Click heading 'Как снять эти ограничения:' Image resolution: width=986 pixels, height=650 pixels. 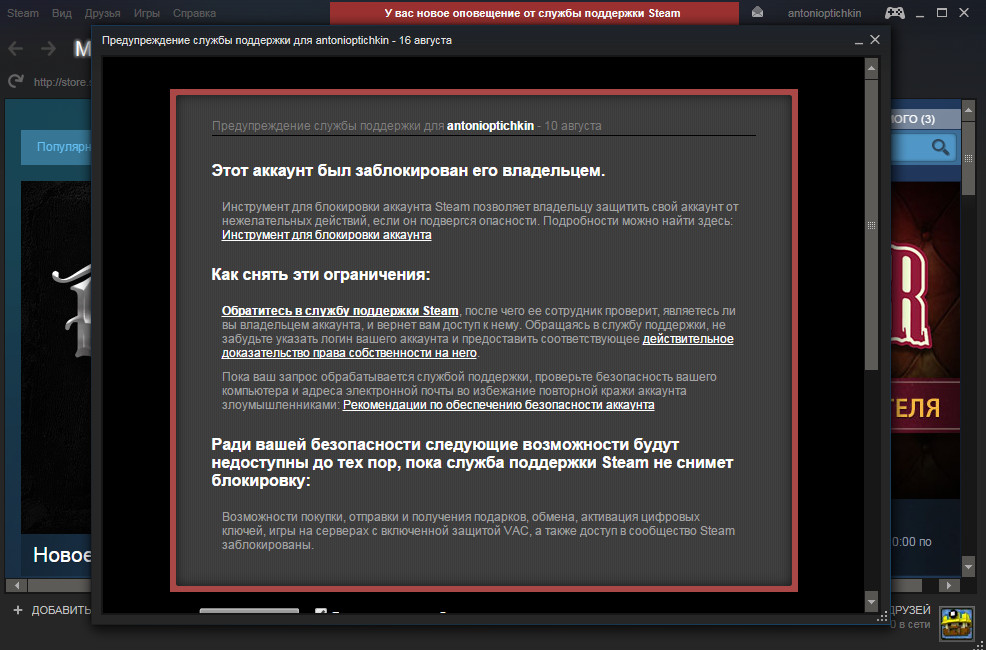tap(321, 275)
